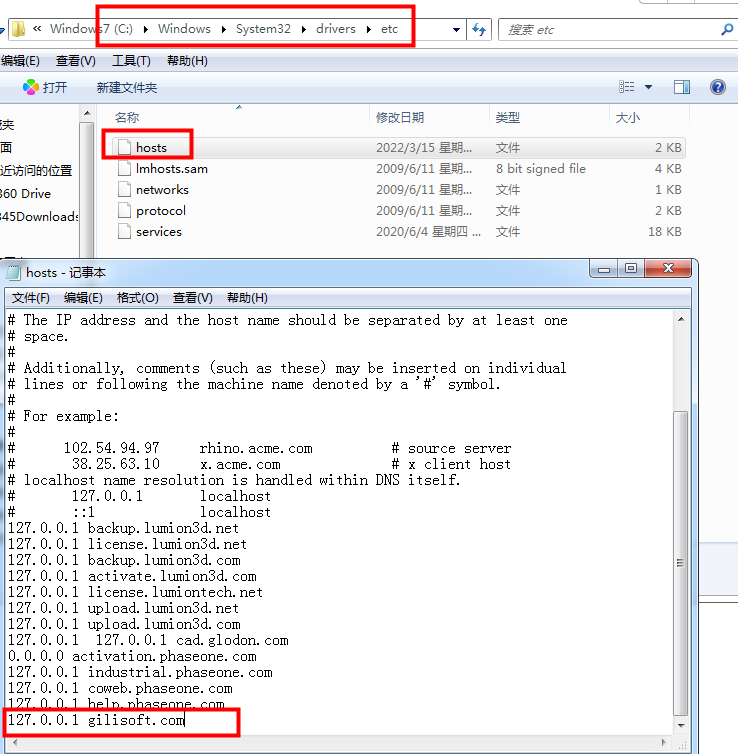The width and height of the screenshot is (738, 754).
Task: Open Notepad 查看(V) menu
Action: 192,298
